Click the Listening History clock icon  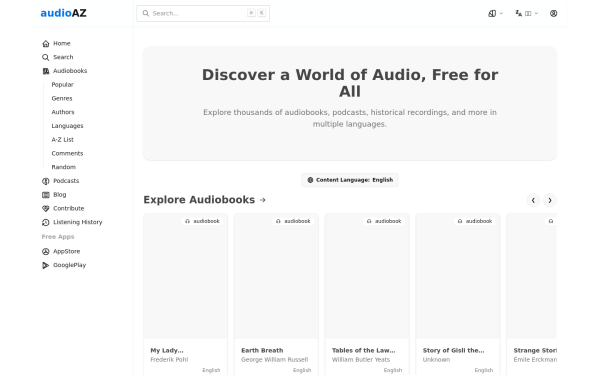[46, 222]
